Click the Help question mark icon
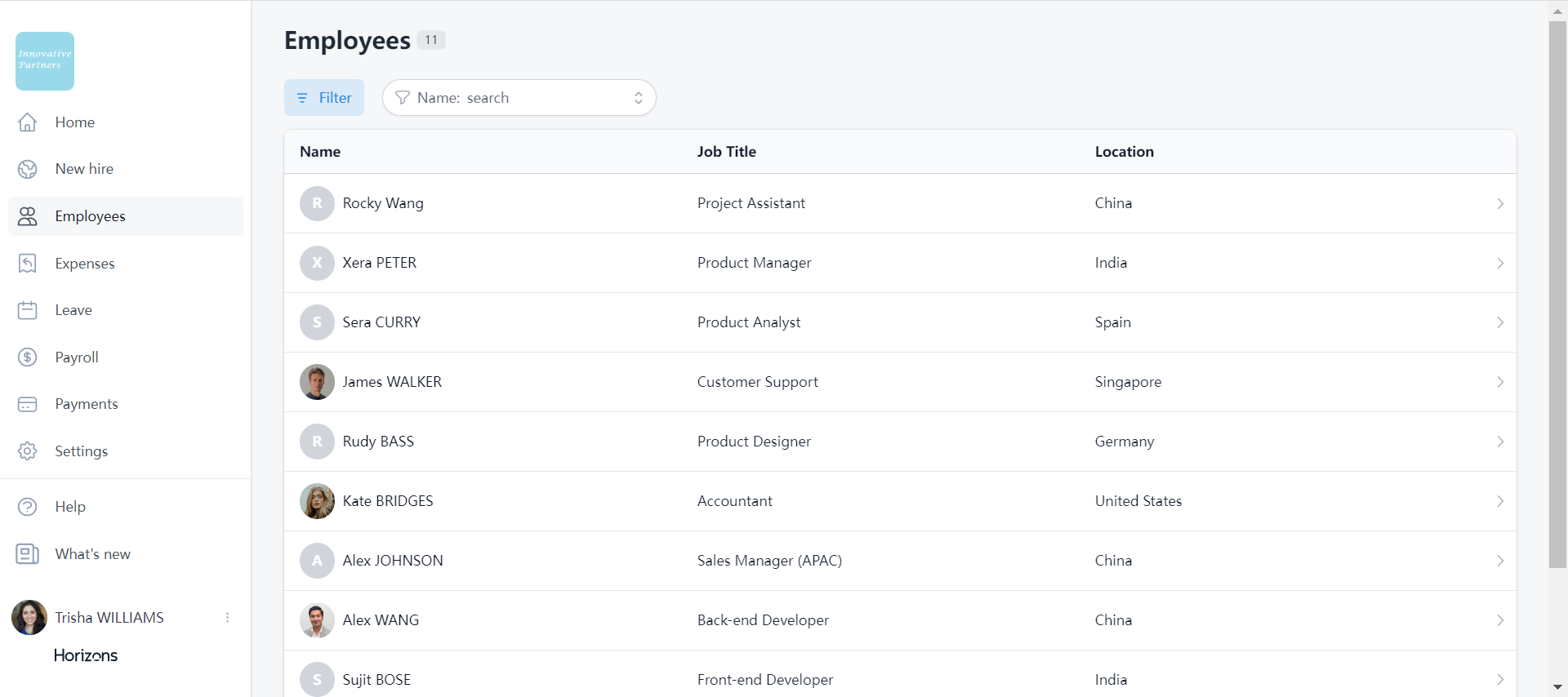This screenshot has height=697, width=1568. 28,507
